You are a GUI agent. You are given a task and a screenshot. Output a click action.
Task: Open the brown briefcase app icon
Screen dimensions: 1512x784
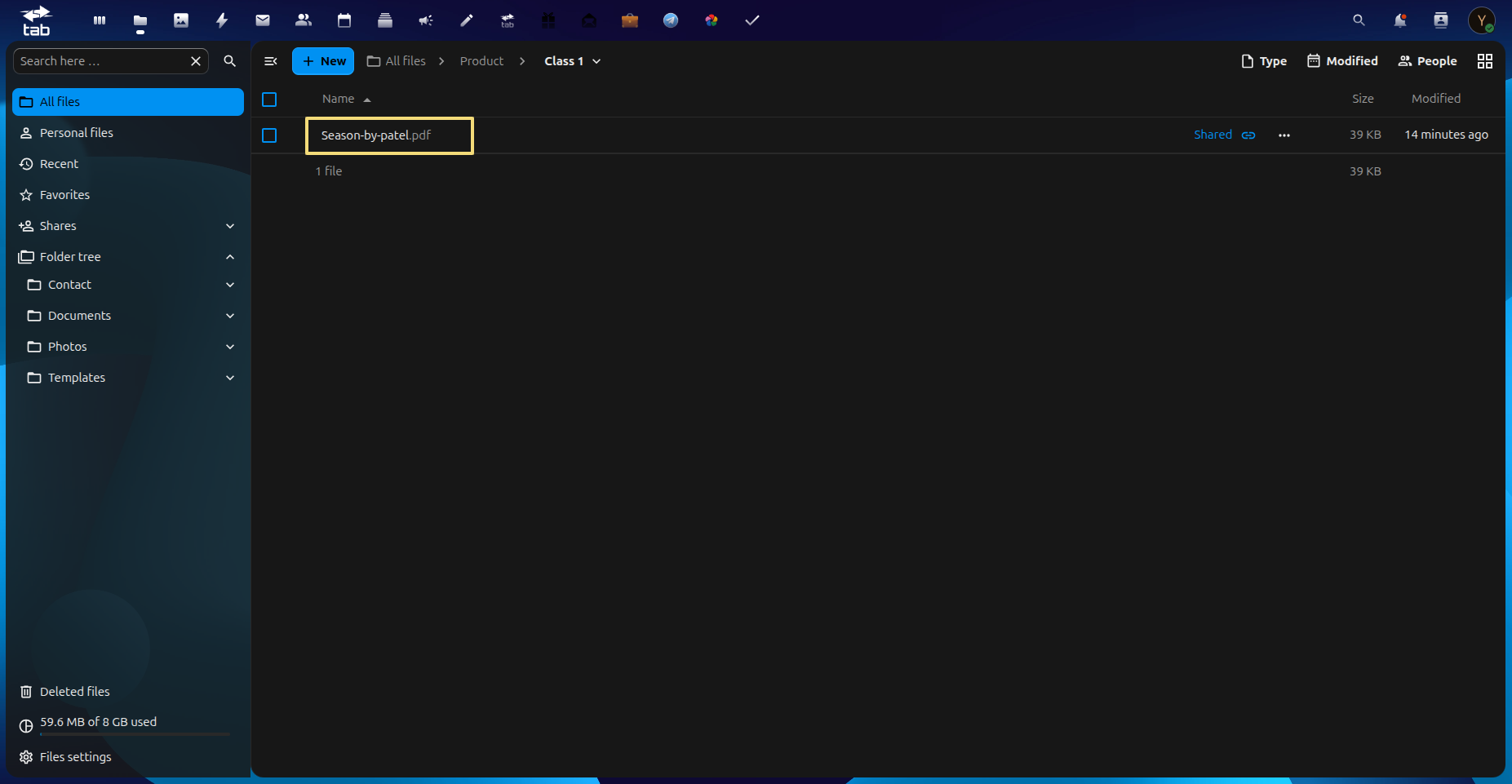click(x=630, y=20)
